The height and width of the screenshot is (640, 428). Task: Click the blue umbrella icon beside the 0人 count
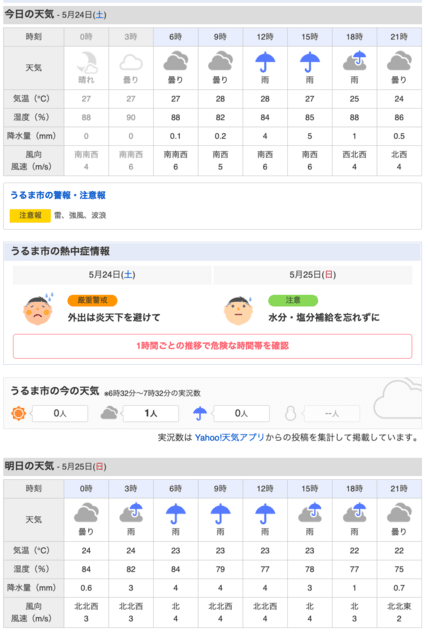pos(200,413)
